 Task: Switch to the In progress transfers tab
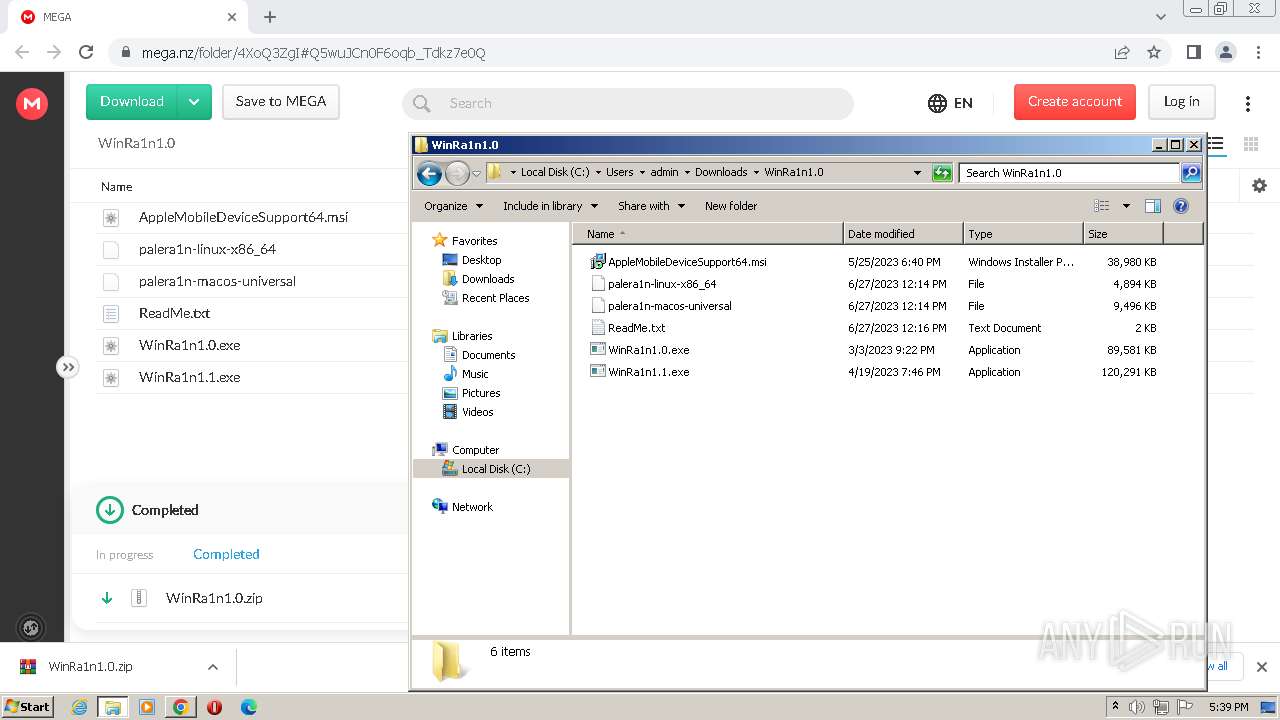coord(125,555)
